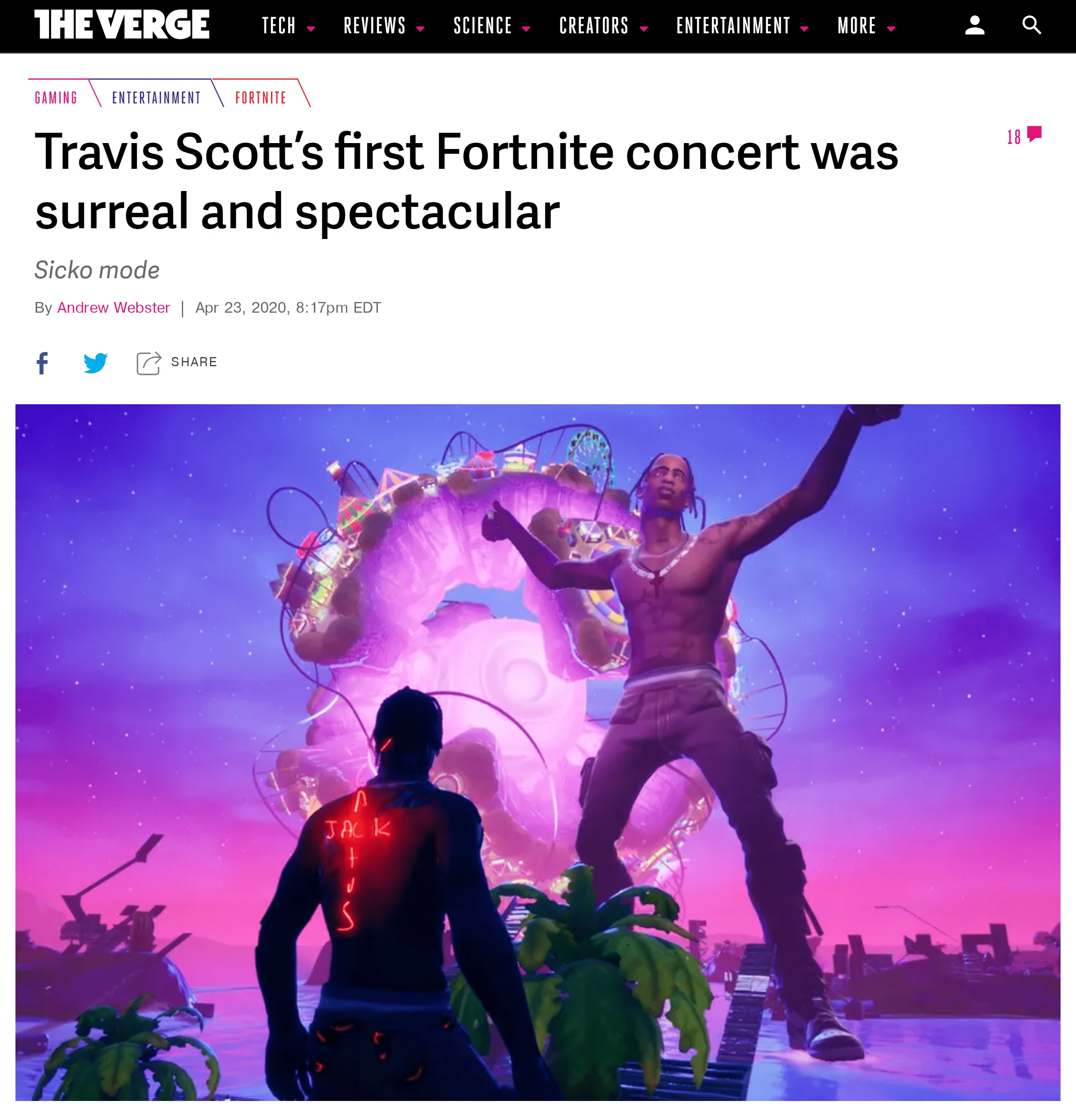
Task: Expand the Tech dropdown arrow
Action: coord(311,29)
